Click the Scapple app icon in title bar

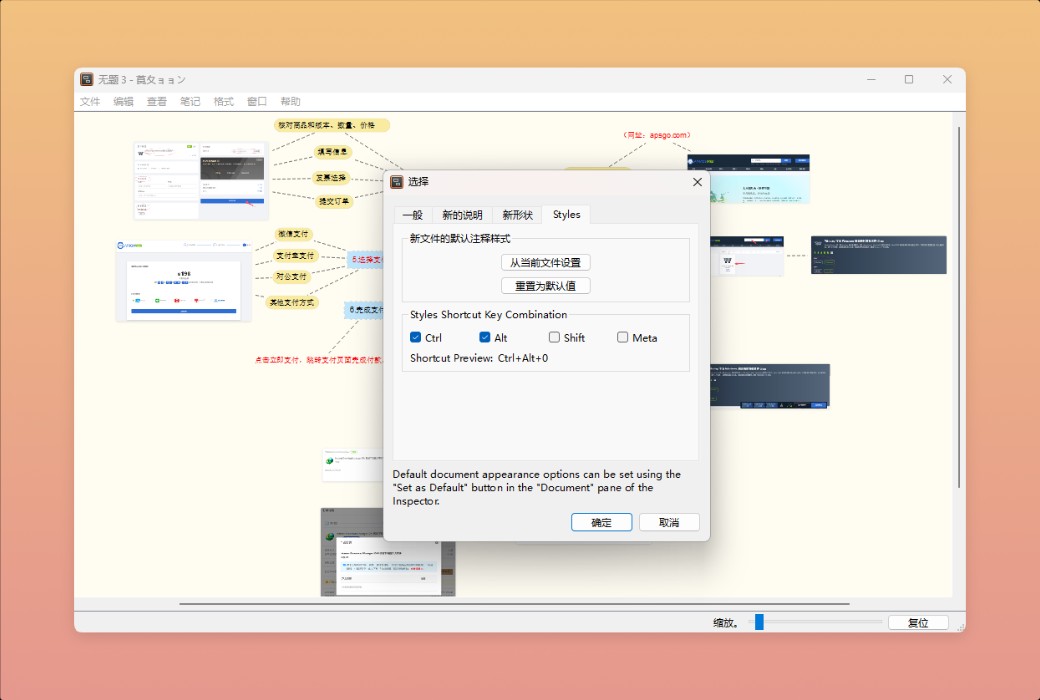pyautogui.click(x=87, y=79)
